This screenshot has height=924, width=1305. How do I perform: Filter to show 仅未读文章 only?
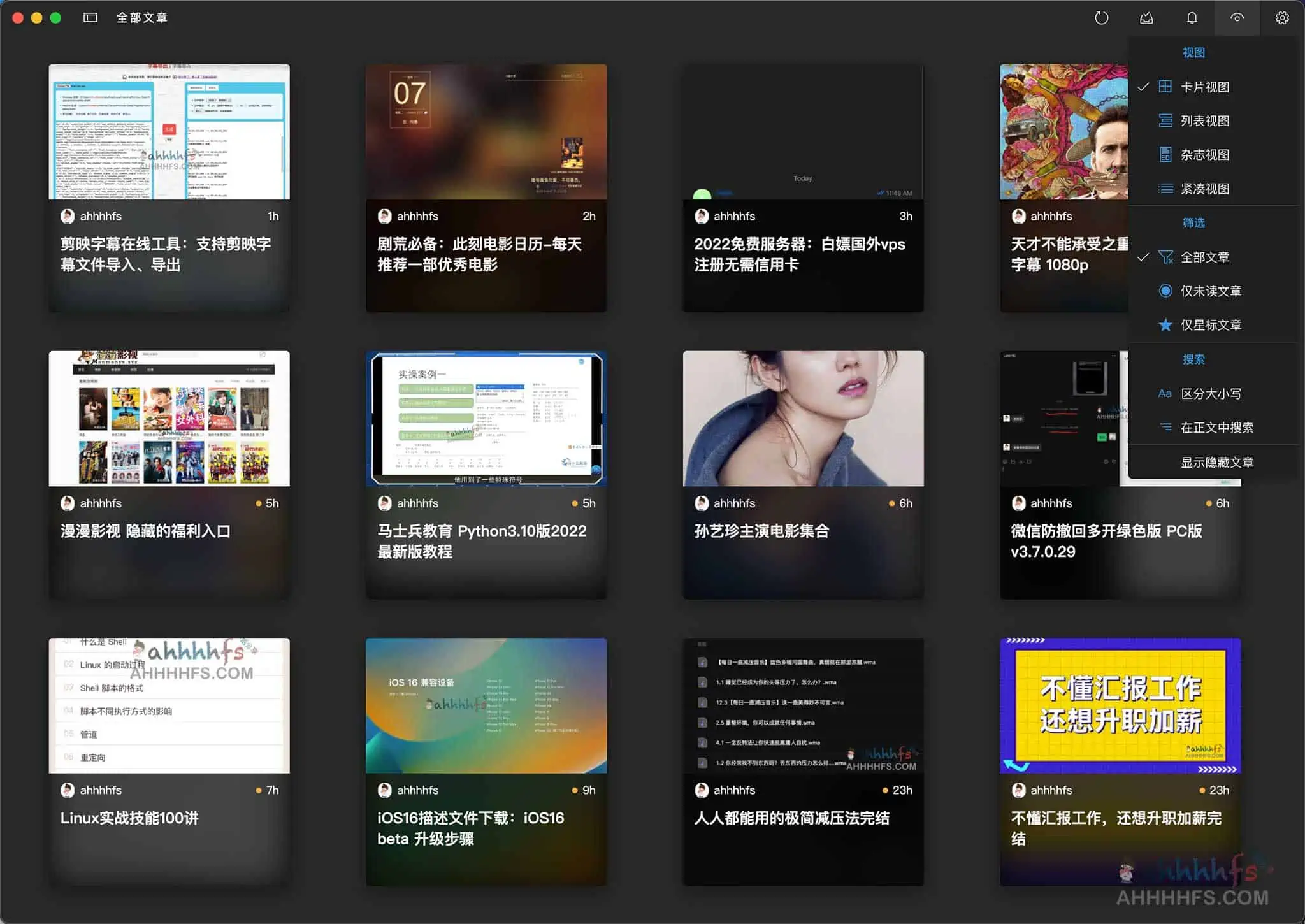pyautogui.click(x=1210, y=291)
